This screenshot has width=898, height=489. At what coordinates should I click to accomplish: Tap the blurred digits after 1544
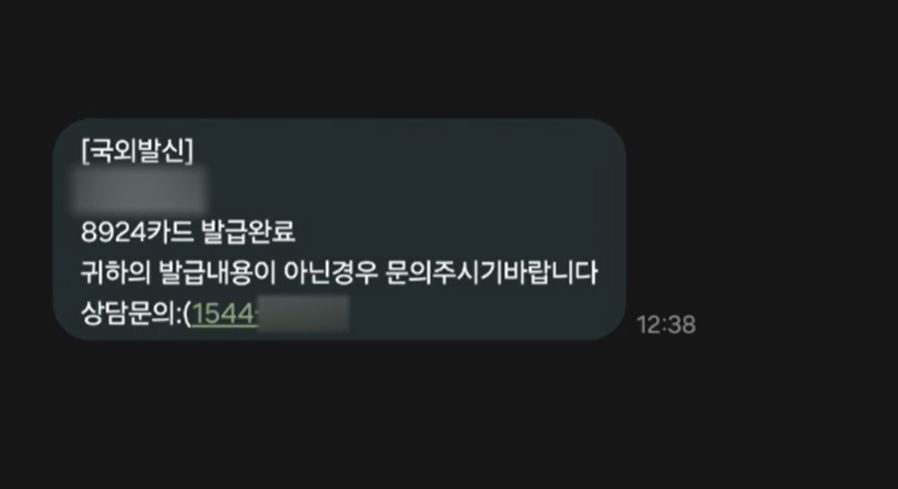pos(304,314)
